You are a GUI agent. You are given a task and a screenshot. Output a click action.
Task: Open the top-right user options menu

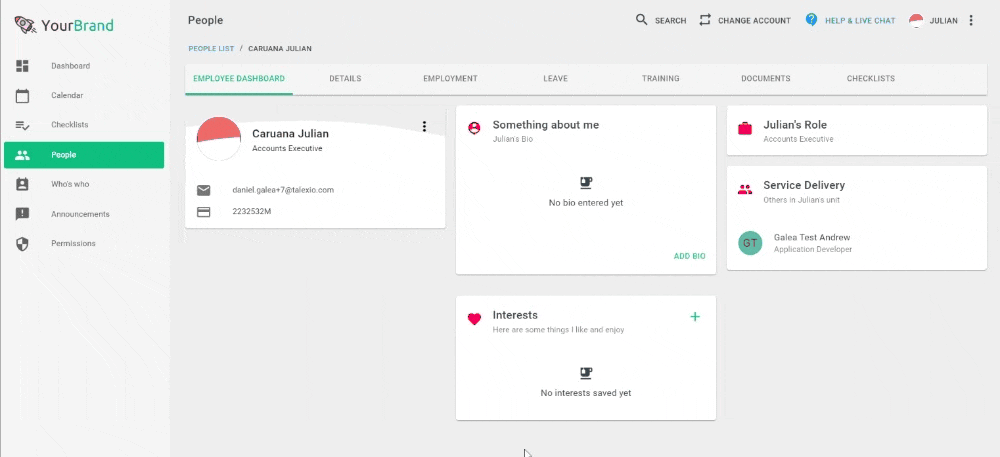(971, 20)
